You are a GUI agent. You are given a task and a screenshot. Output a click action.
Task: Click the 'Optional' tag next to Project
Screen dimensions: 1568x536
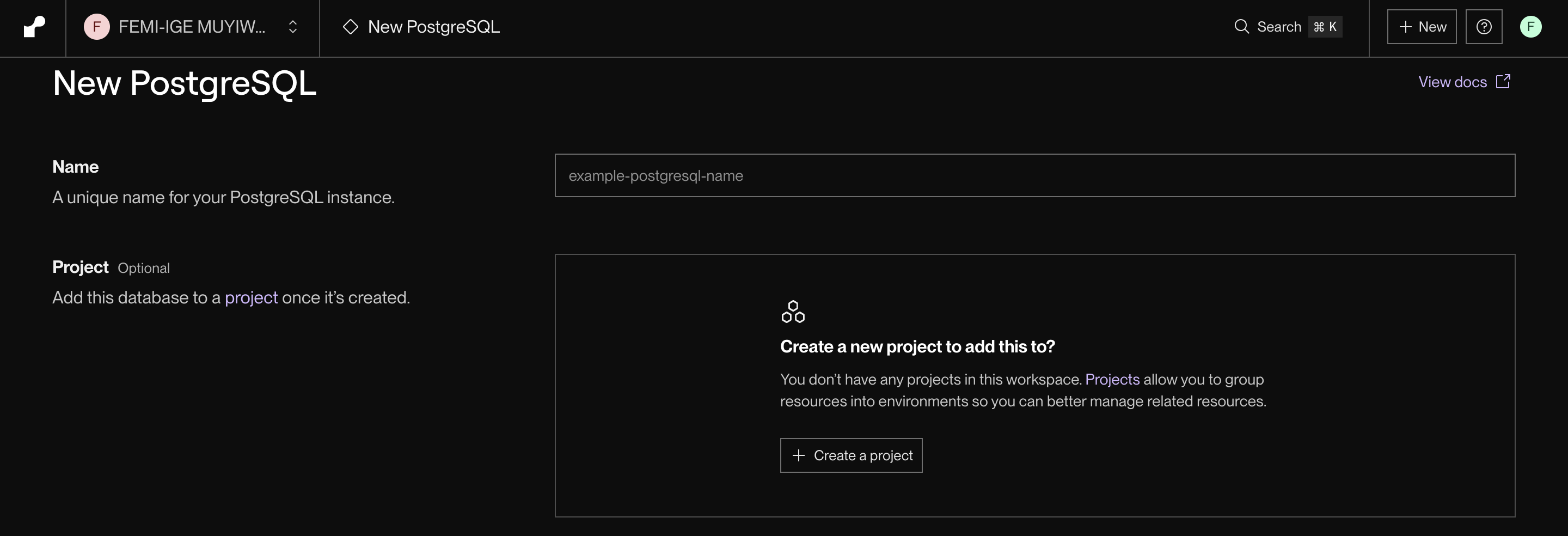click(x=144, y=268)
